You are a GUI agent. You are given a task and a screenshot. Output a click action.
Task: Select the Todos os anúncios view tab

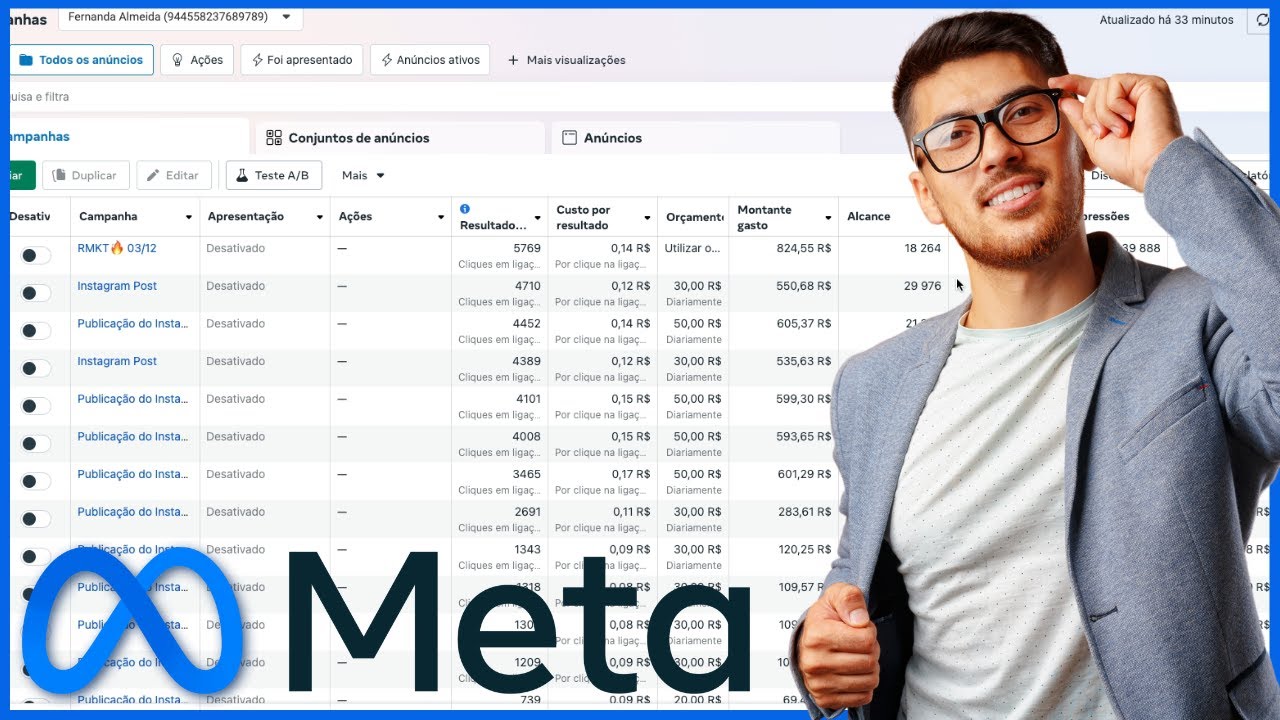tap(81, 60)
